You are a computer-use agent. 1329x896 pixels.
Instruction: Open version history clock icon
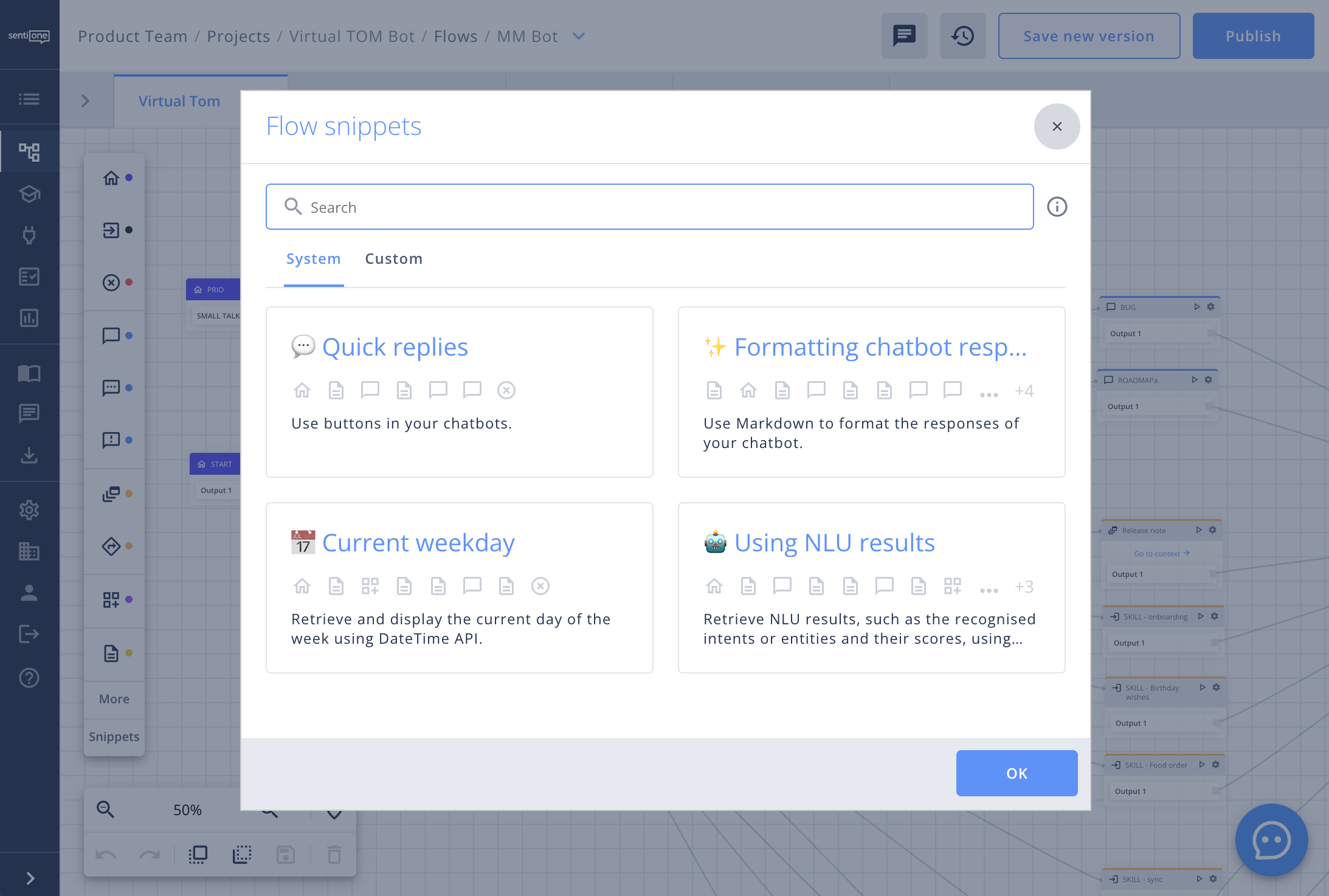tap(962, 36)
